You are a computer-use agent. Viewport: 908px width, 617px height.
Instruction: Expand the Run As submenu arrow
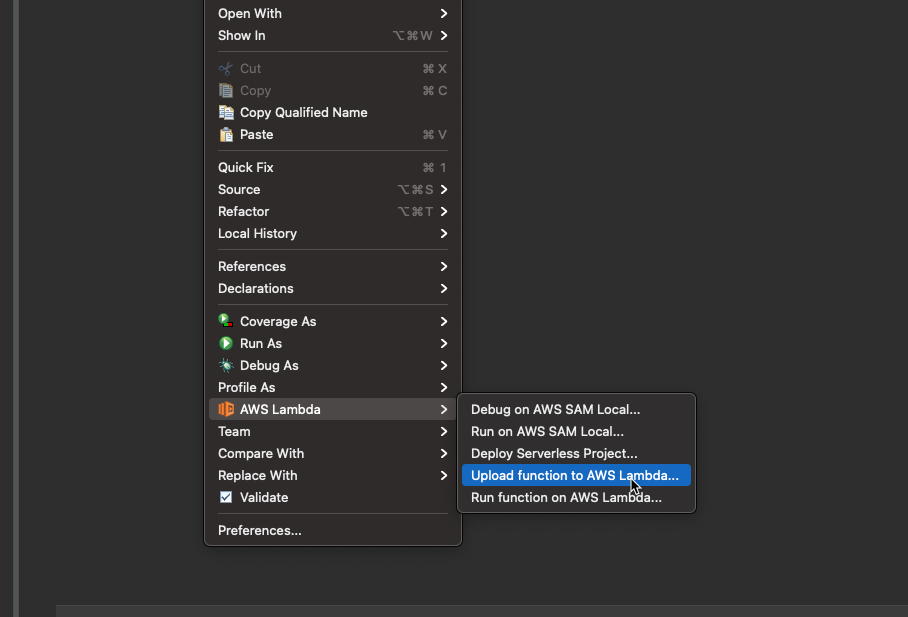(444, 344)
